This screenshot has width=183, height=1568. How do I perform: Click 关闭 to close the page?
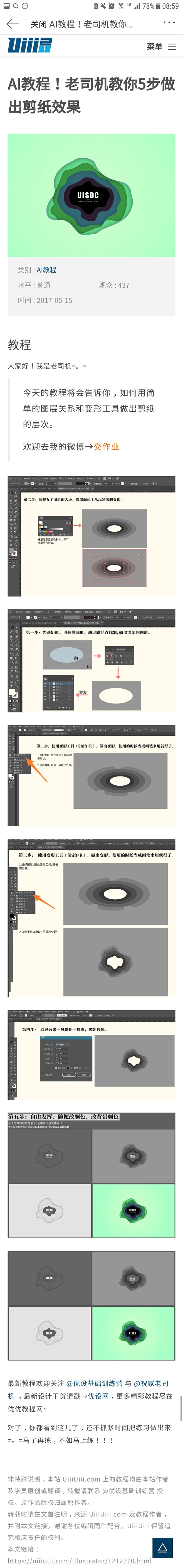pyautogui.click(x=38, y=24)
